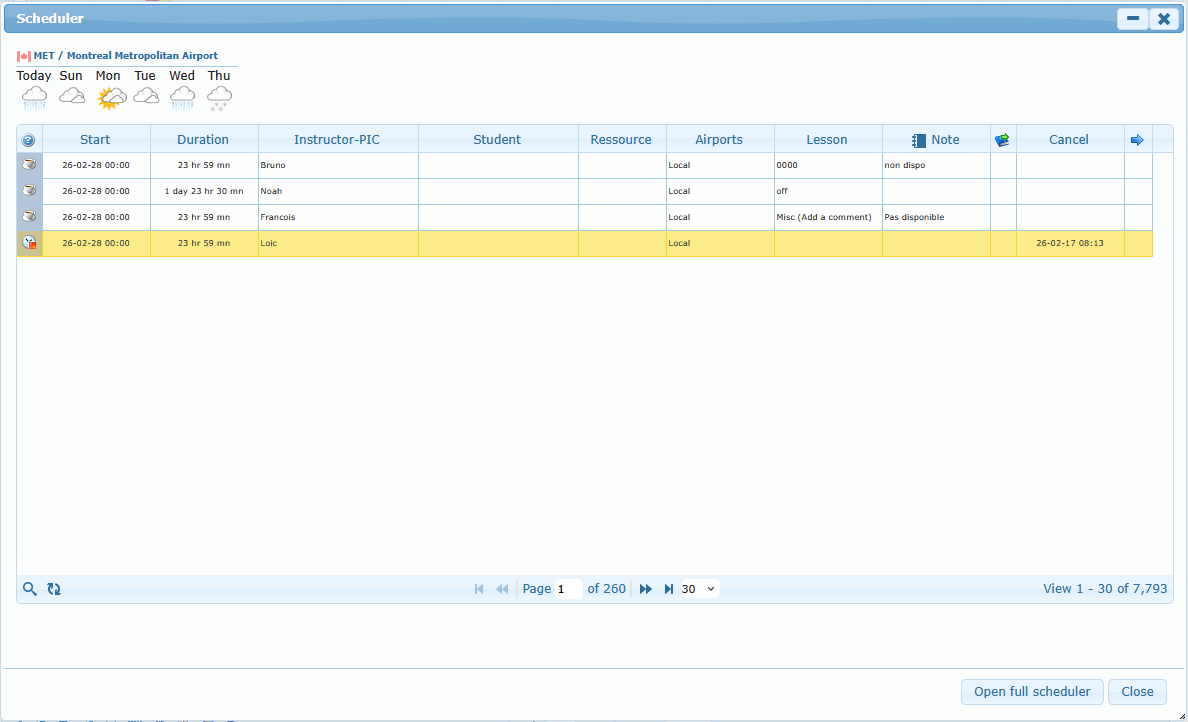Viewport: 1188px width, 722px height.
Task: Click the blue arrow column header icon
Action: pyautogui.click(x=1137, y=140)
